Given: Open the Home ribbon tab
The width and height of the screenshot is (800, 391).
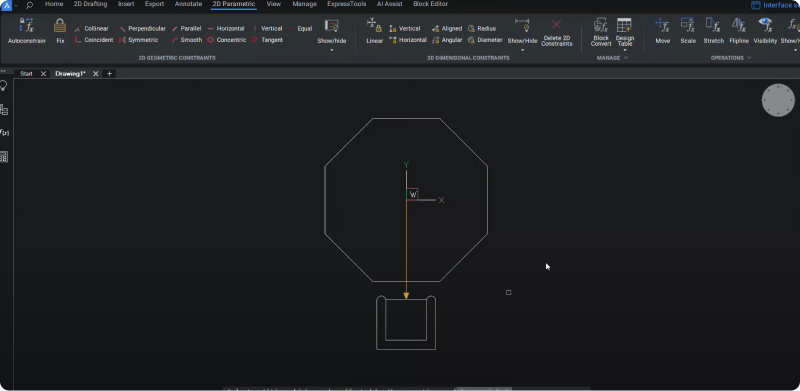Looking at the screenshot, I should 54,4.
